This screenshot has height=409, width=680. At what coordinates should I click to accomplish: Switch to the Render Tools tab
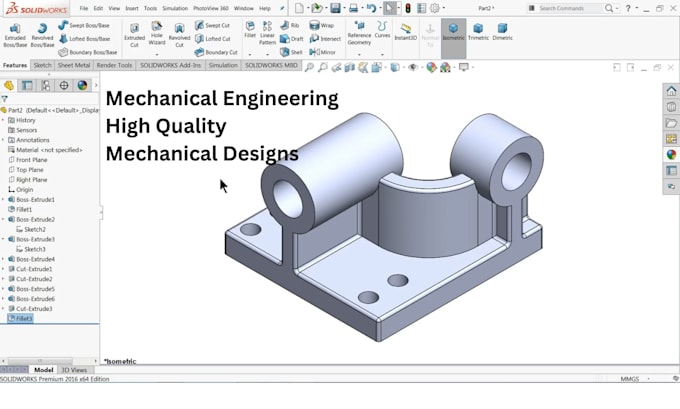tap(114, 65)
